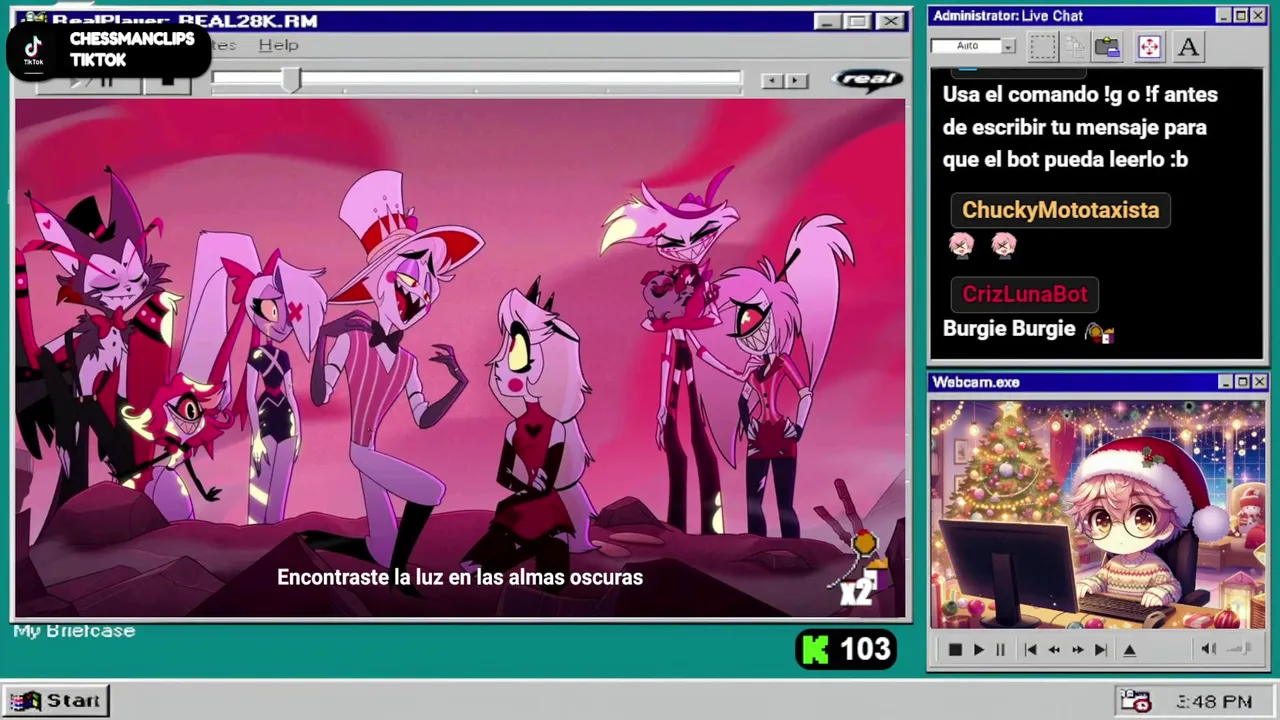
Task: Select the letter A text tool in Live Chat
Action: (1188, 46)
